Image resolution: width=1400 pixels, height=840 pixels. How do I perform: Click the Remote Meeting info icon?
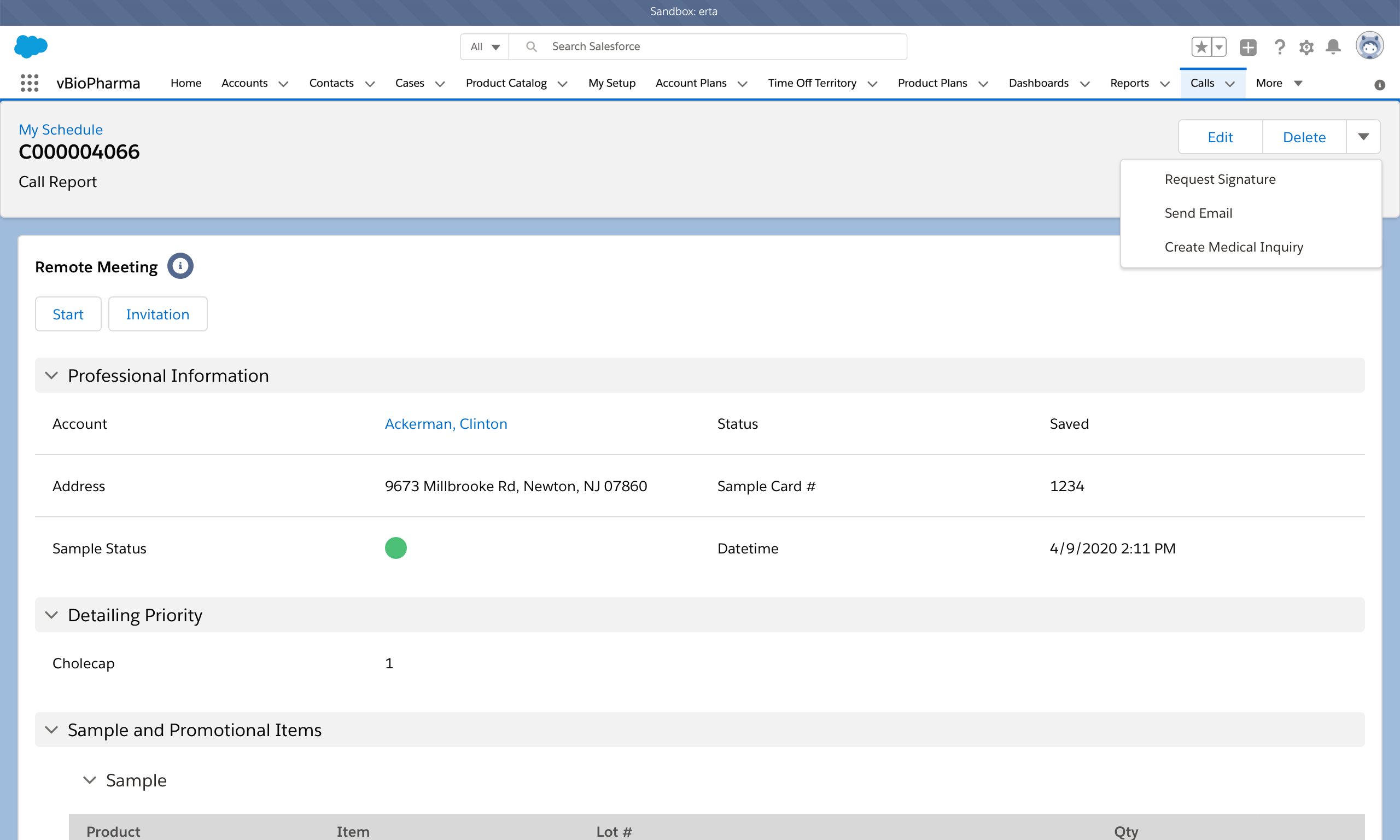click(180, 265)
